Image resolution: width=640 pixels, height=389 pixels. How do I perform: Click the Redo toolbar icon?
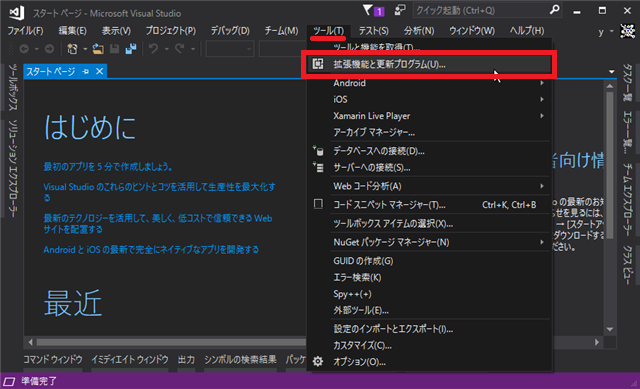(180, 49)
